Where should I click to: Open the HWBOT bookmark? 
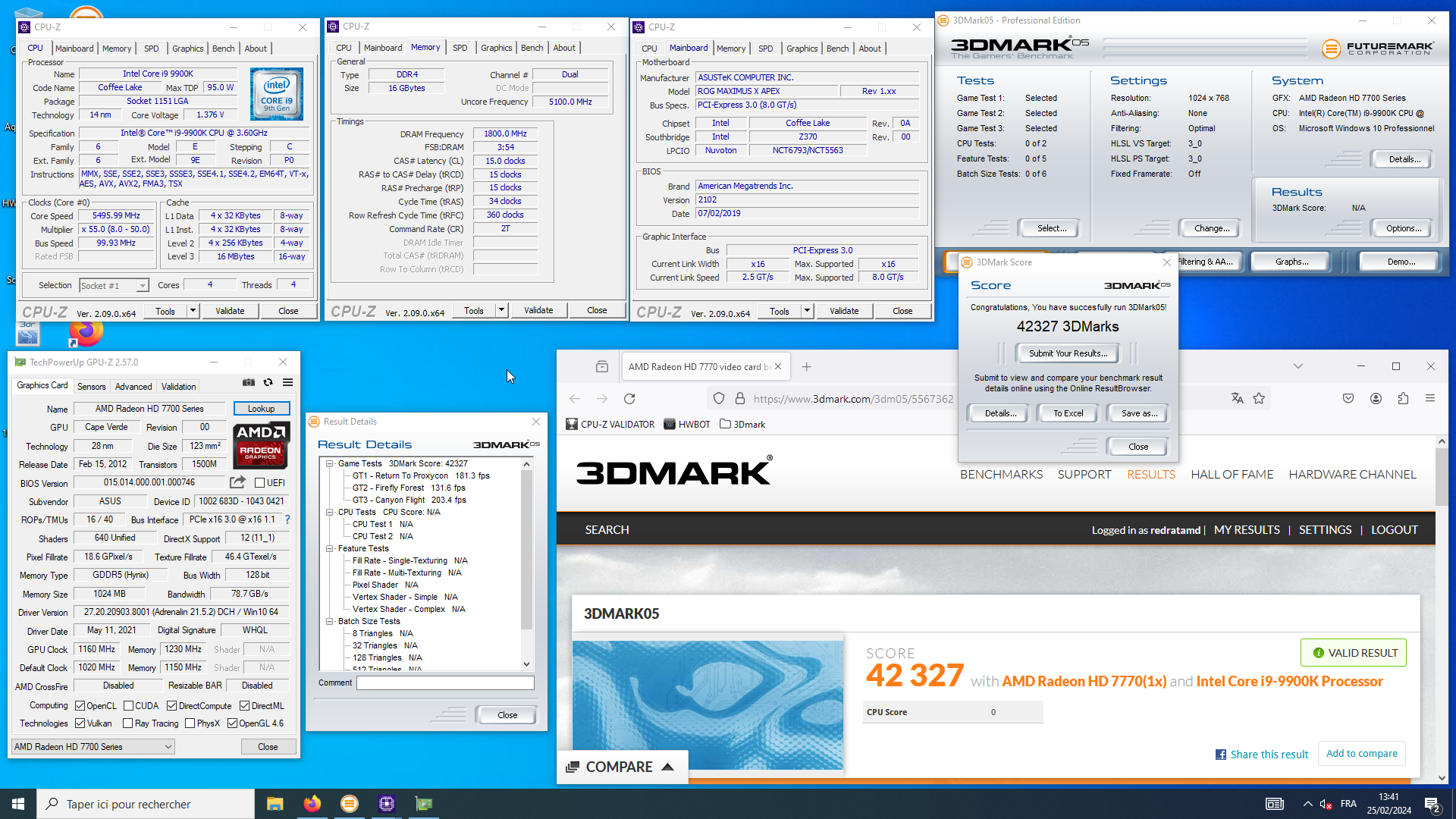(687, 424)
